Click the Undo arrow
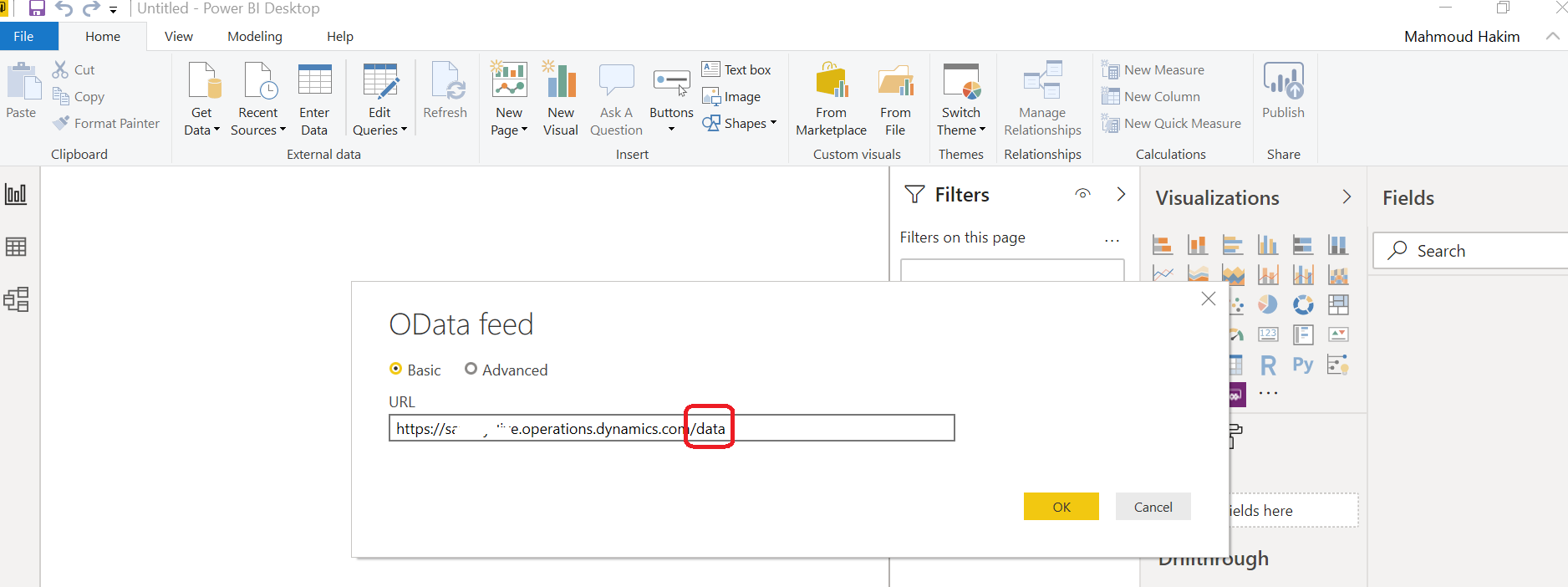The image size is (1568, 587). pyautogui.click(x=64, y=9)
